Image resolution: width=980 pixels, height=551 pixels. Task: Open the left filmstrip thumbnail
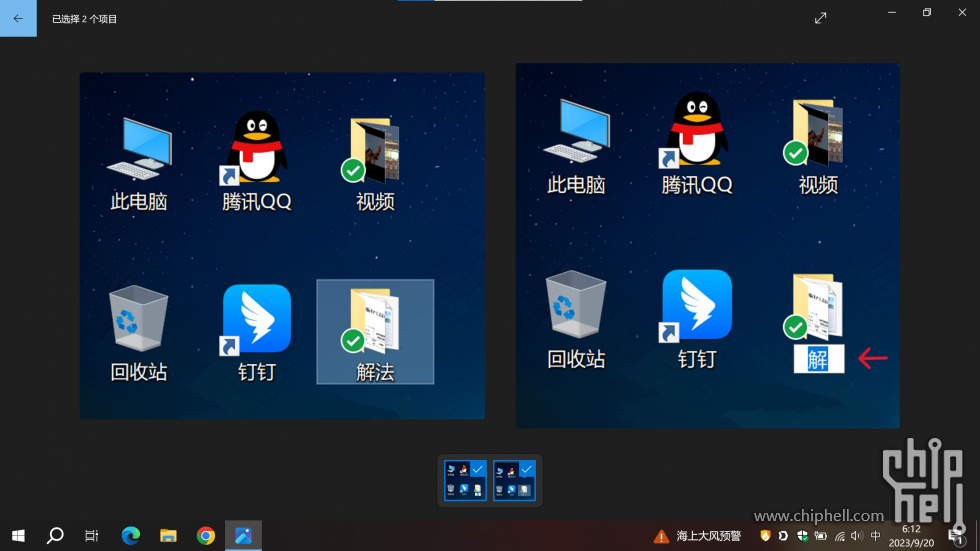(x=465, y=480)
